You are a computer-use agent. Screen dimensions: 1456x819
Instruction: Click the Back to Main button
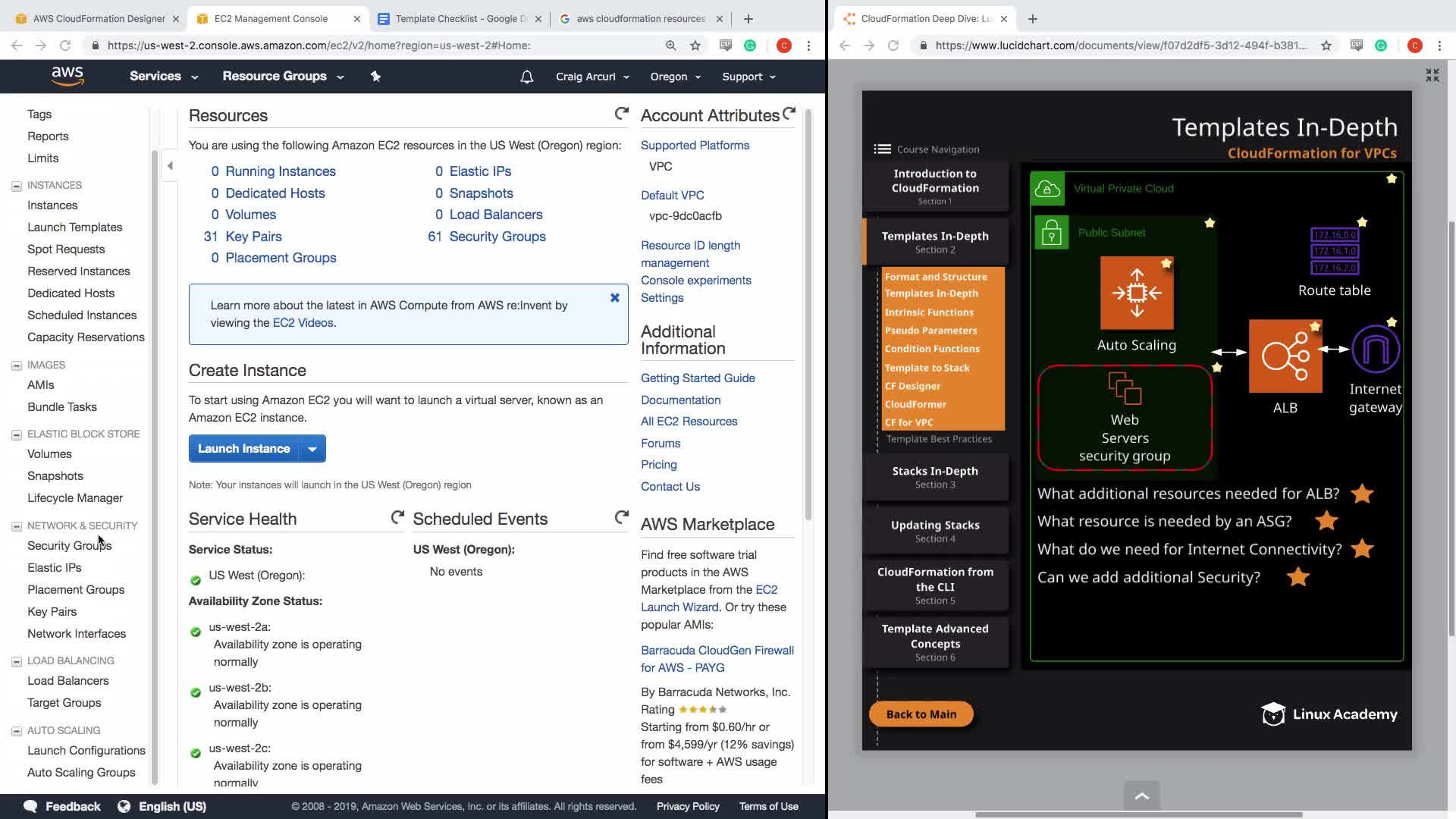tap(921, 714)
